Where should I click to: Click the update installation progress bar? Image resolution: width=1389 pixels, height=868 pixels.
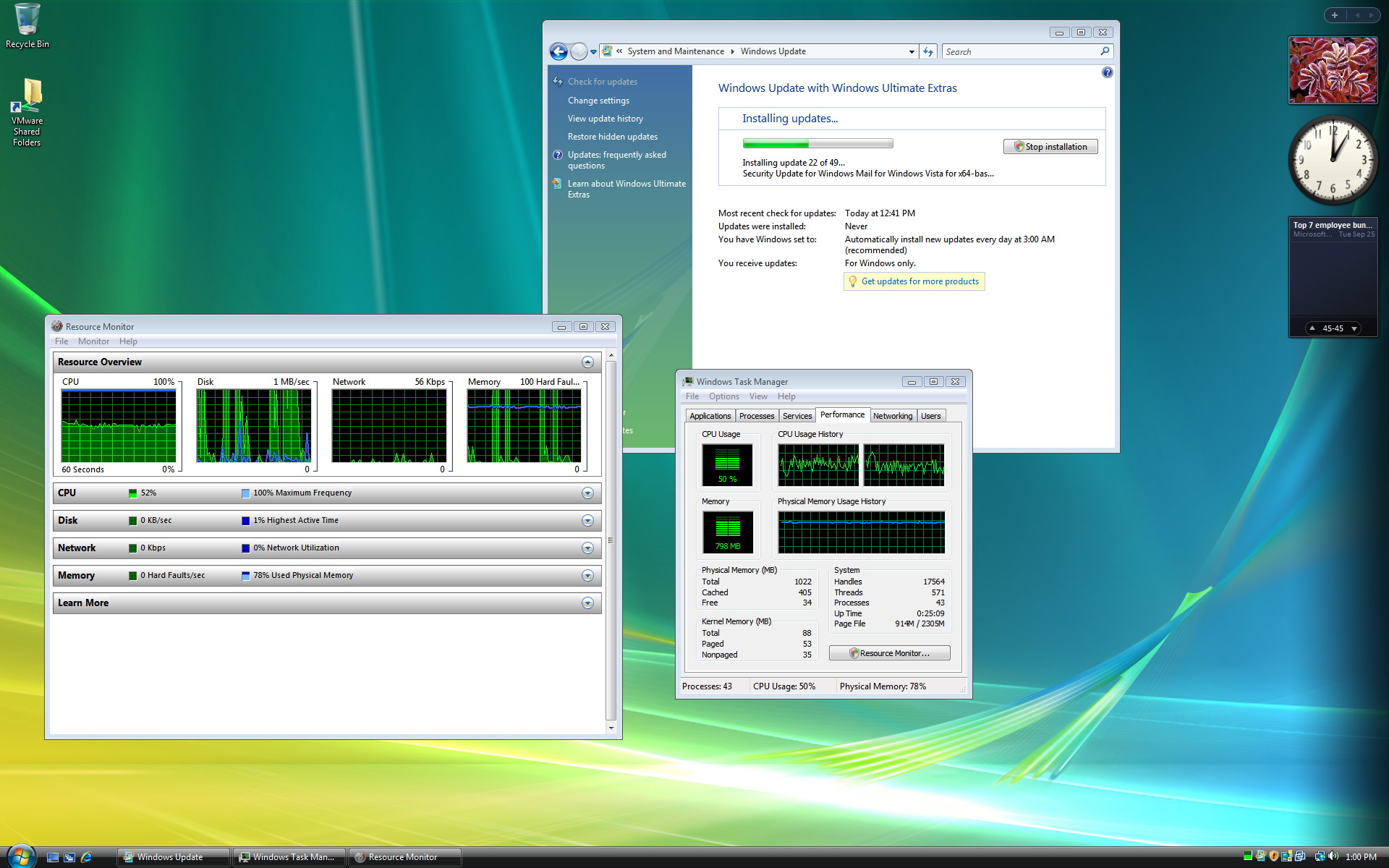coord(817,143)
